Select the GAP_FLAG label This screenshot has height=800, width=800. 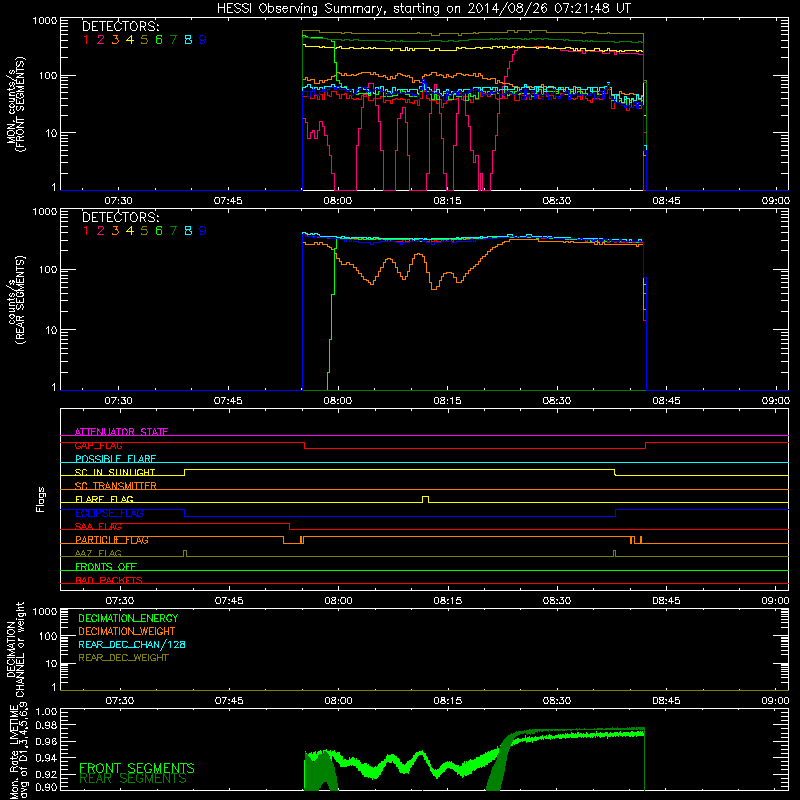(98, 445)
